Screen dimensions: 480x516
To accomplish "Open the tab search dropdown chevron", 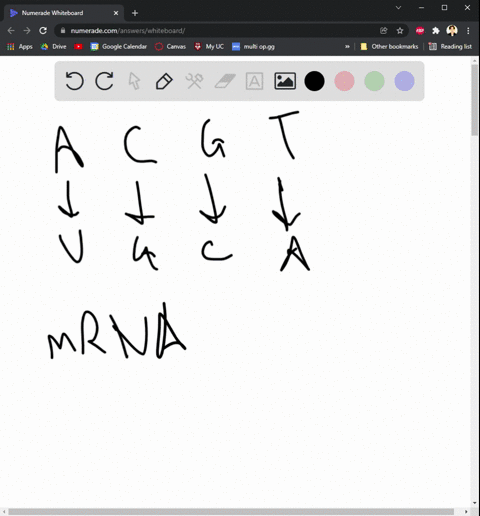I will (398, 7).
